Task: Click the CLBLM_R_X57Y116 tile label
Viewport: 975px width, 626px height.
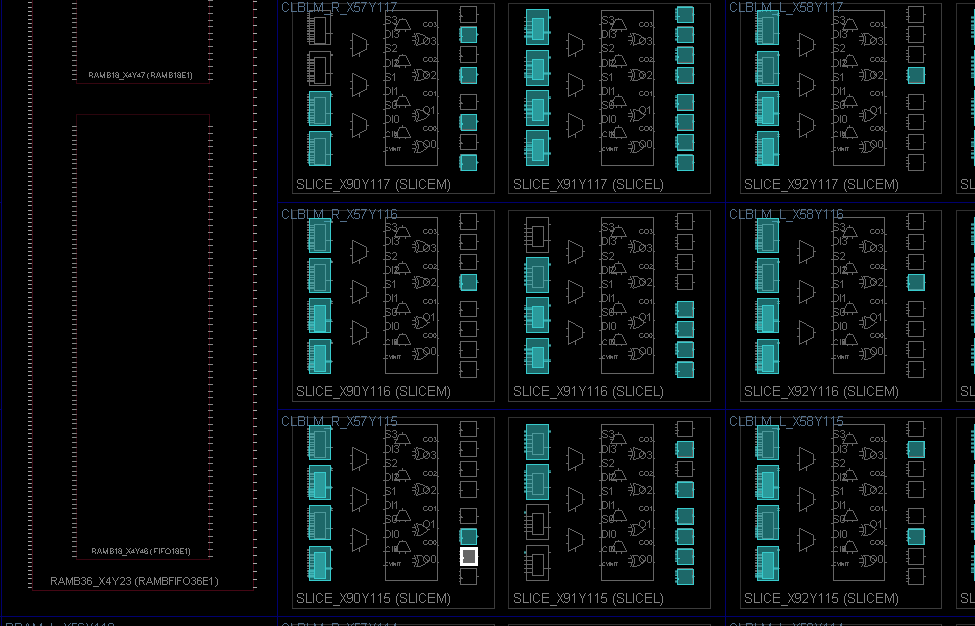Action: 339,214
